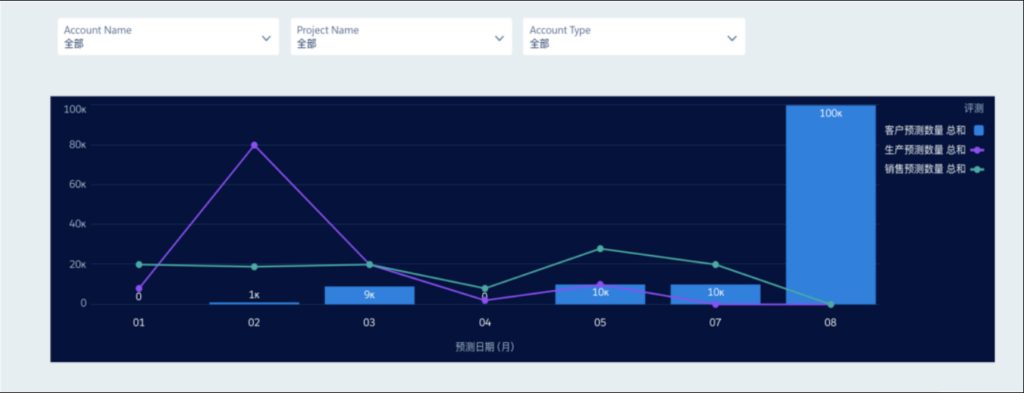
Task: Click the purple line legend icon for 生产预测数量
Action: [978, 150]
